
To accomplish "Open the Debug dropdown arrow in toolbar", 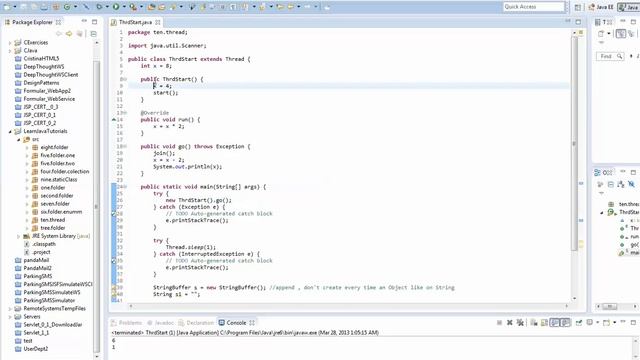I will point(107,7).
